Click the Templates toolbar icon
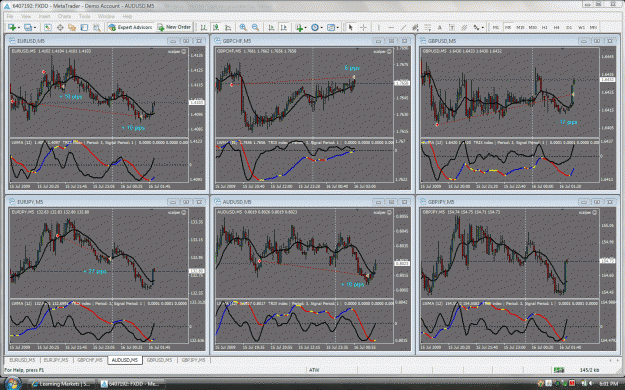 coord(330,27)
